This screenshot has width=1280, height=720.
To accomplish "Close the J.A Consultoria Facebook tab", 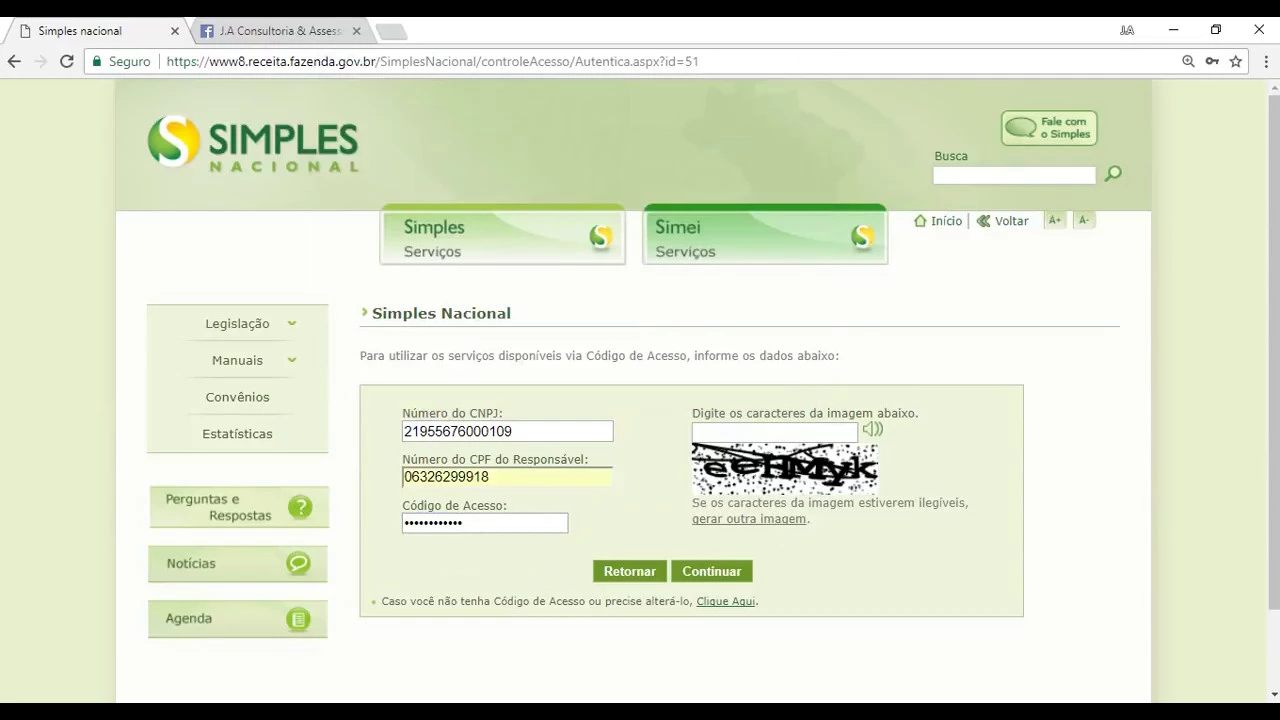I will pyautogui.click(x=356, y=31).
